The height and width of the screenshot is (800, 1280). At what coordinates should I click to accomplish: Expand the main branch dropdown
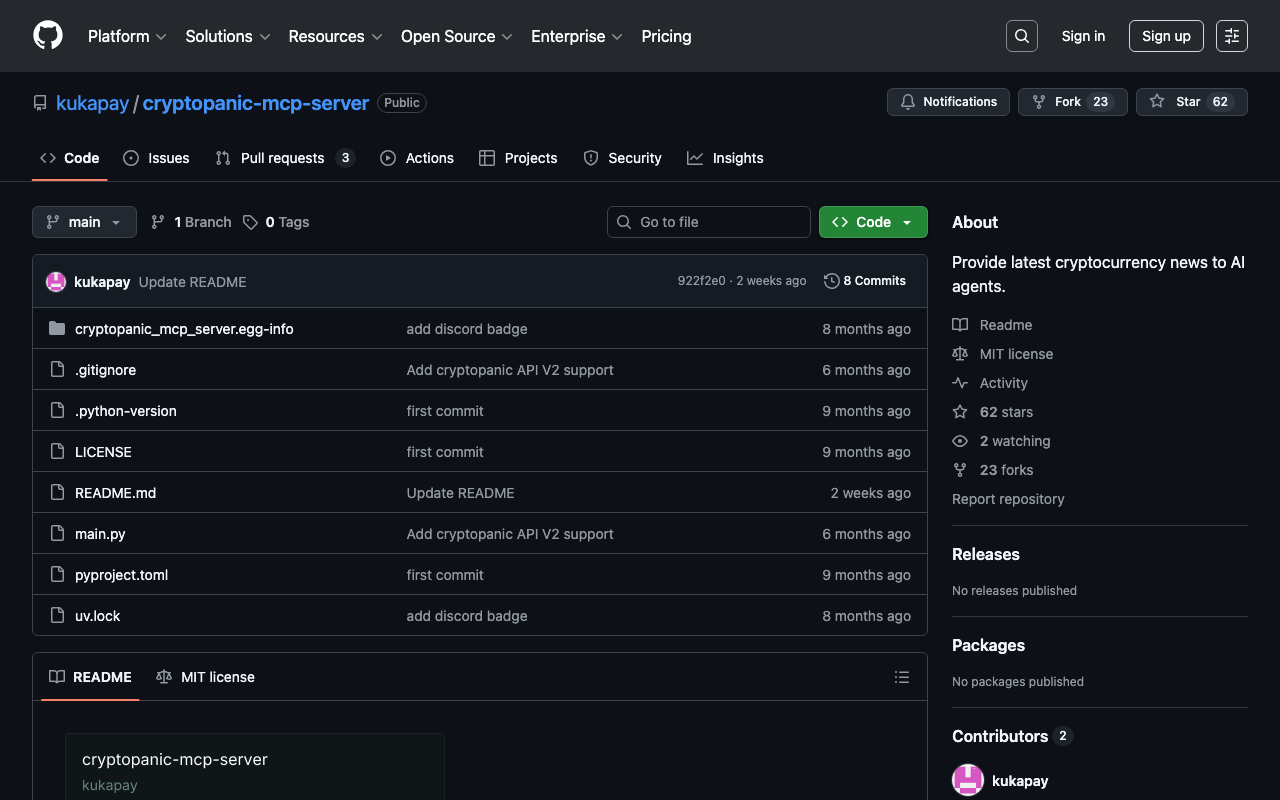tap(84, 222)
